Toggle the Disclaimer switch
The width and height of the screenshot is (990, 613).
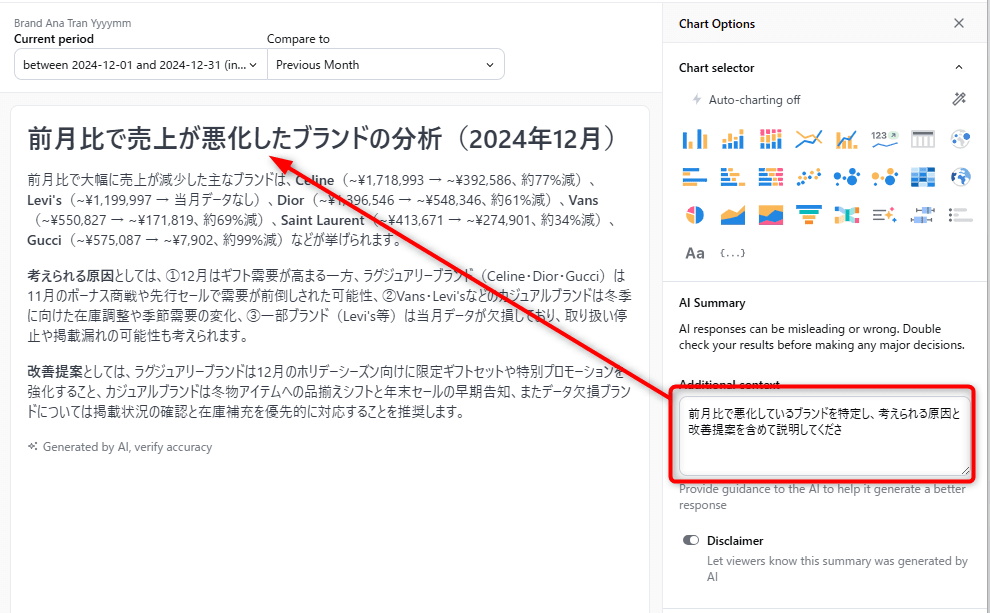tap(691, 540)
